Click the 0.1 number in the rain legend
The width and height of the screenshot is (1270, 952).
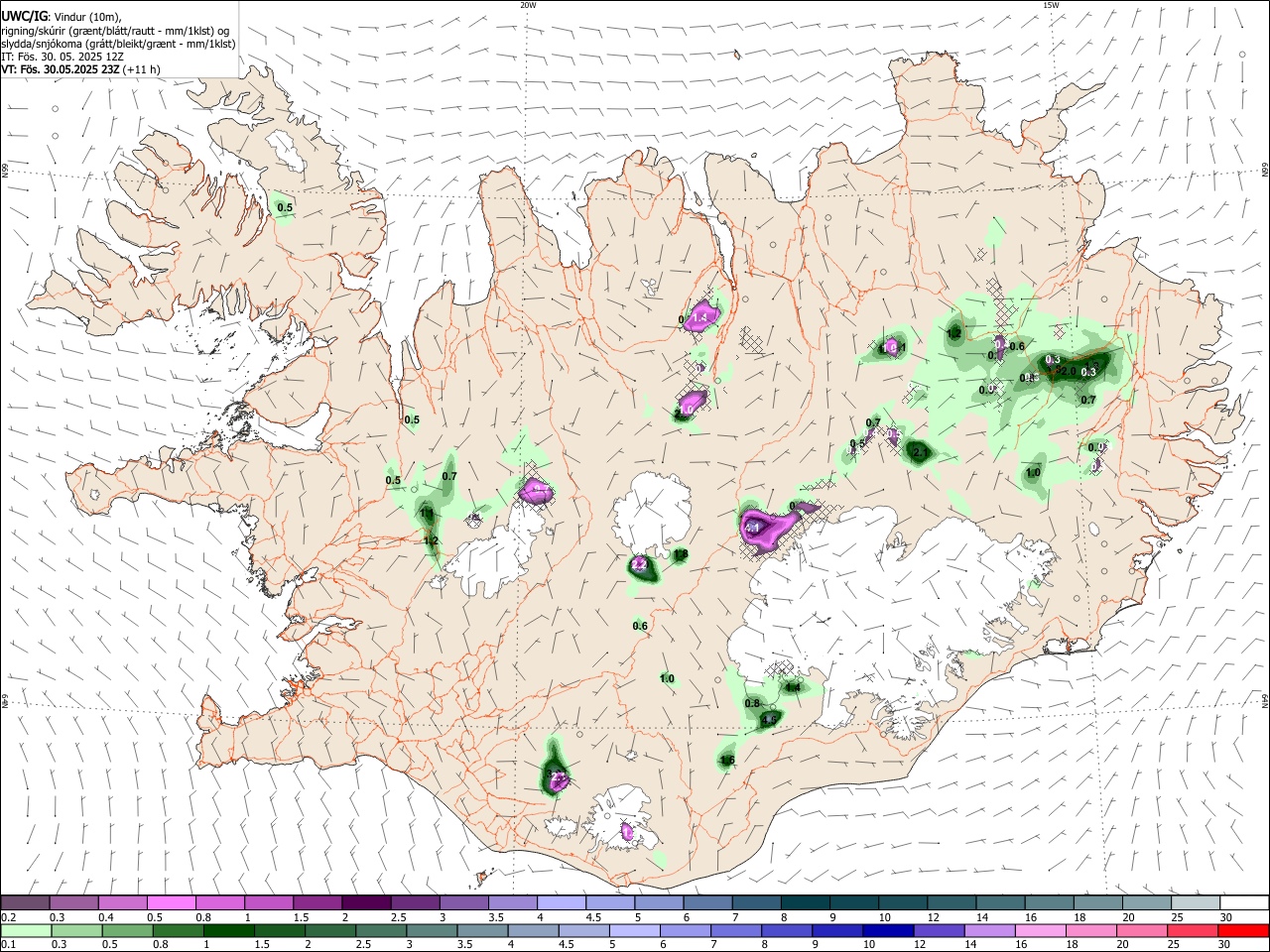[x=8, y=945]
